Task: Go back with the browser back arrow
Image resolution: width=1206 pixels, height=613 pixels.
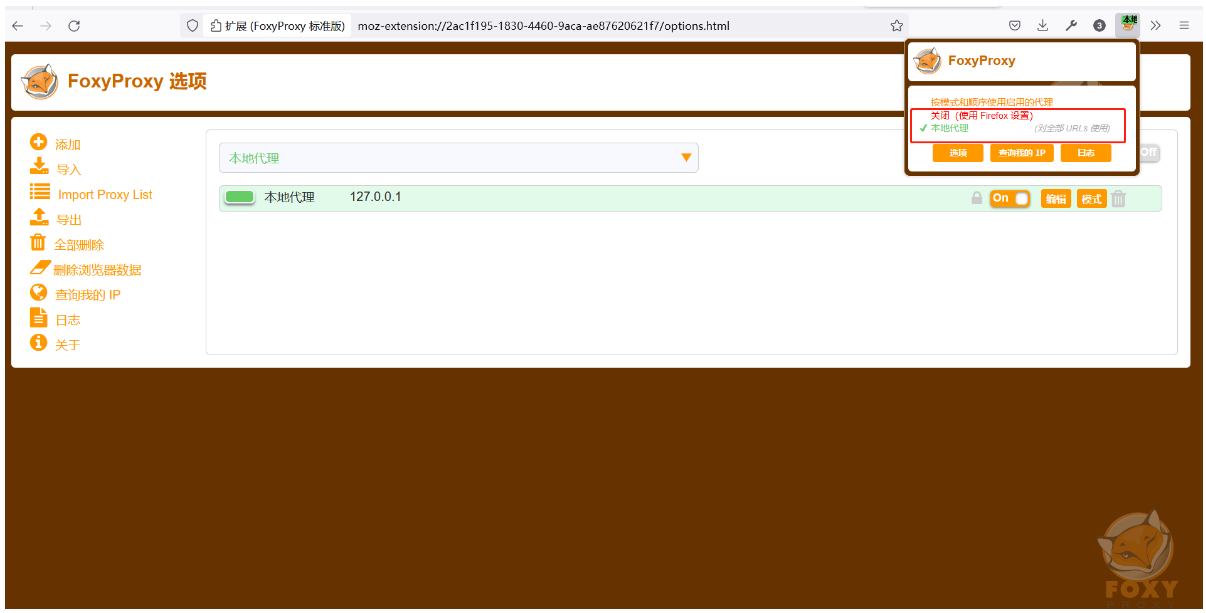Action: (18, 26)
